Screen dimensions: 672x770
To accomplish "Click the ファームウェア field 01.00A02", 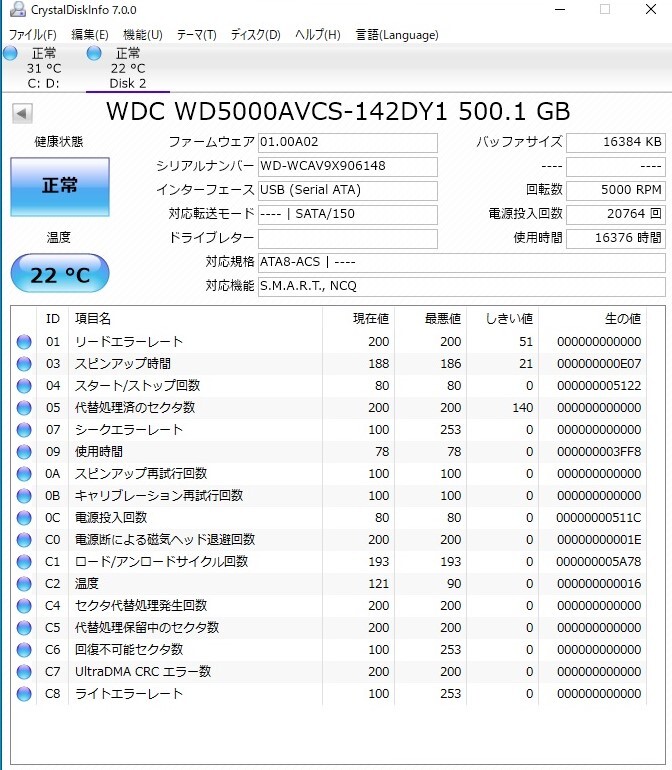I will (348, 142).
